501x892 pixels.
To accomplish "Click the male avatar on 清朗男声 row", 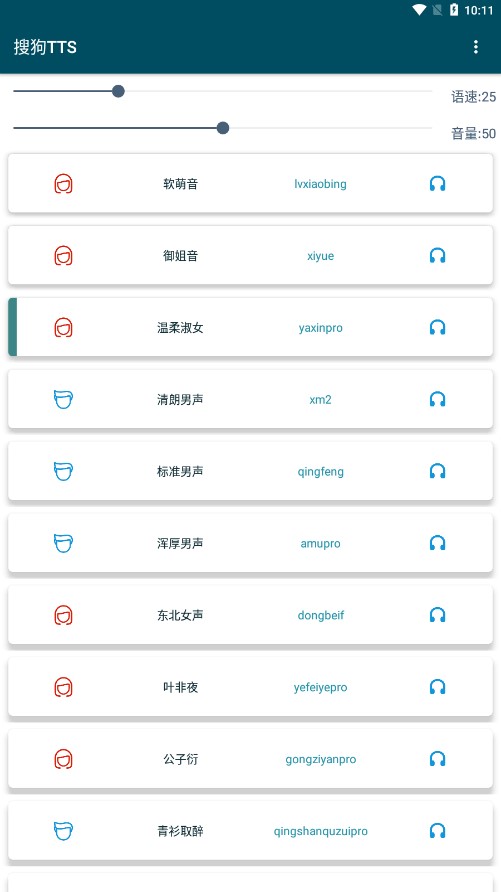I will [x=64, y=399].
